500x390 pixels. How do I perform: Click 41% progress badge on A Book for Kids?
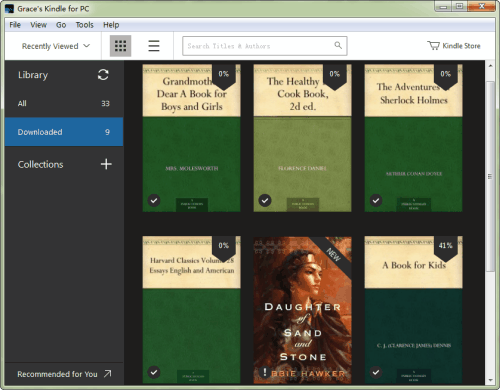[x=446, y=248]
